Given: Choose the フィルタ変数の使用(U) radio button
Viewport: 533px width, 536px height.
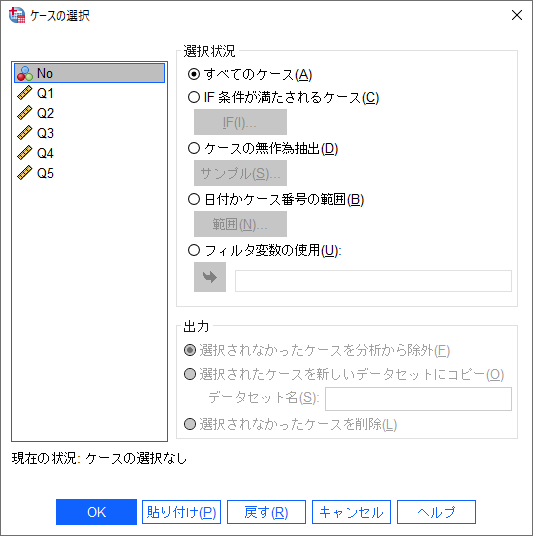Looking at the screenshot, I should pos(194,250).
